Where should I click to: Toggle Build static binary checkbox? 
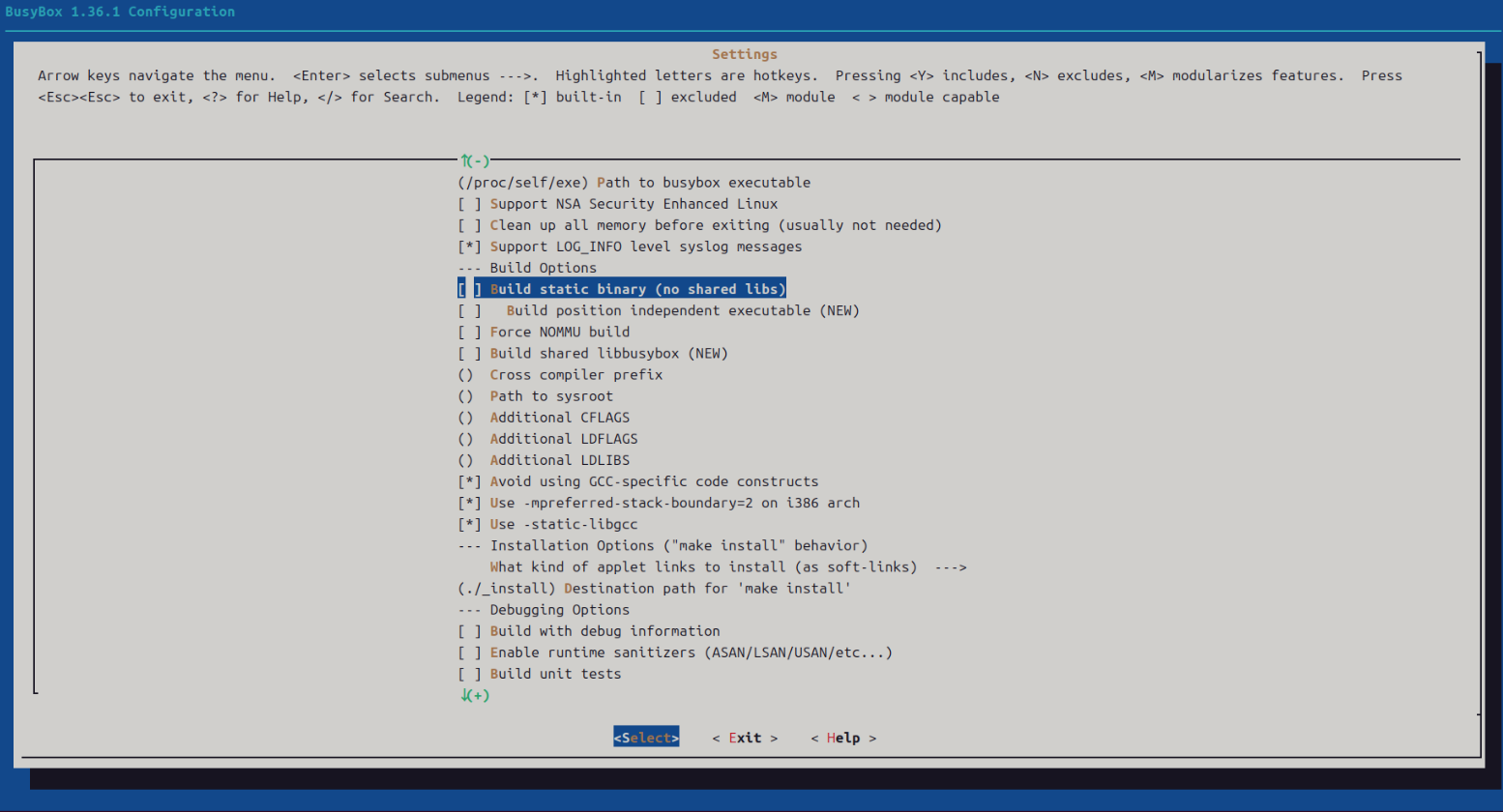click(622, 289)
